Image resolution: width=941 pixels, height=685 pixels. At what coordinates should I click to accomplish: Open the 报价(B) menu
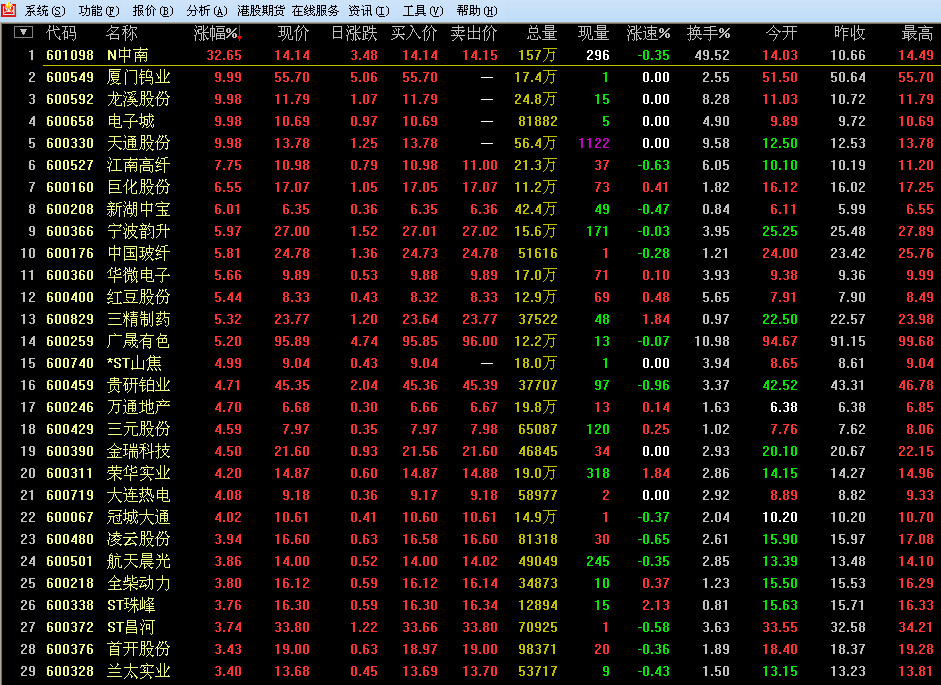[x=153, y=11]
